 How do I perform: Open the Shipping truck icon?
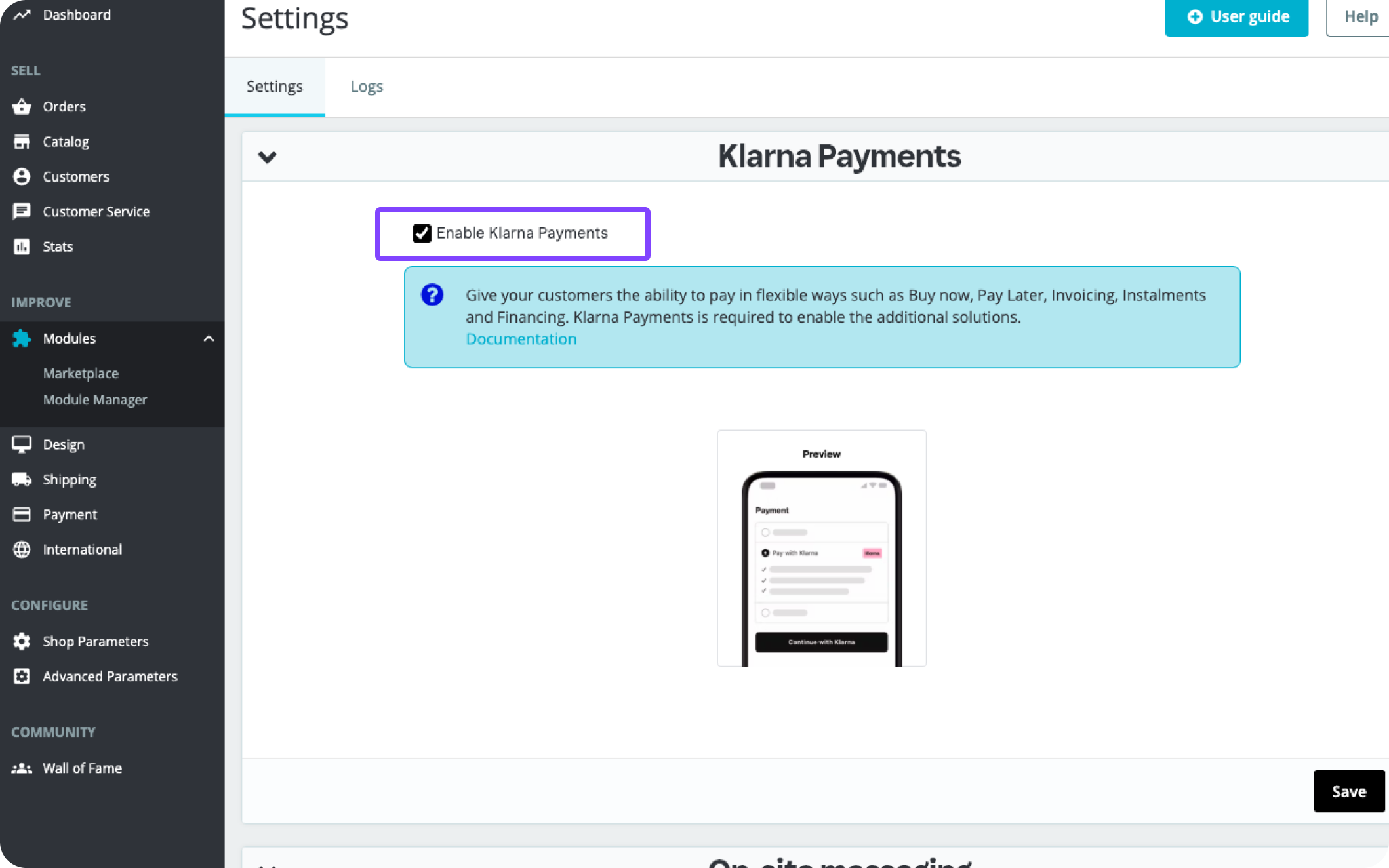(22, 479)
